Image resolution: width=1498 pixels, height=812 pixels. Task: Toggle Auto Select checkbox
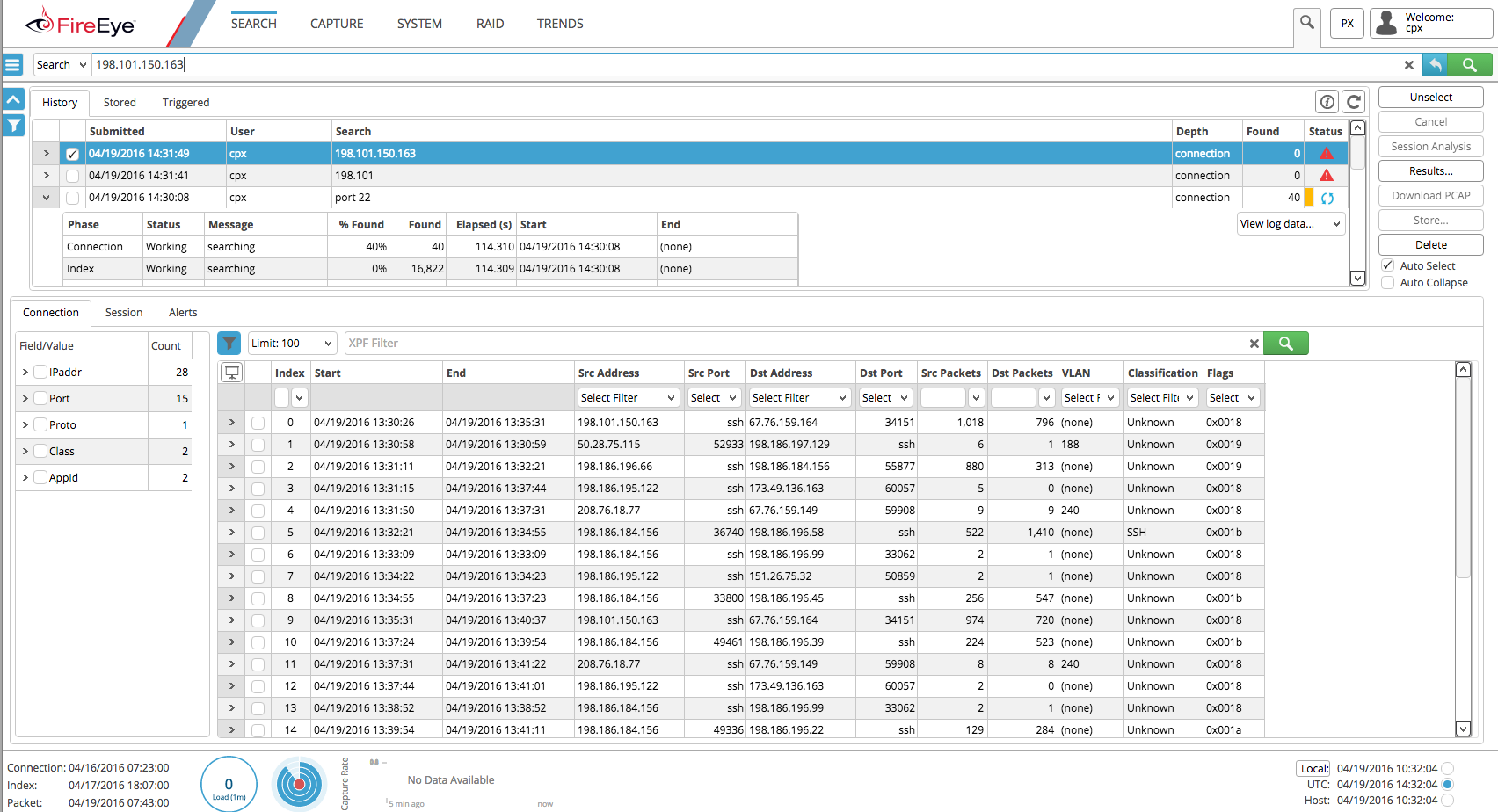tap(1387, 265)
